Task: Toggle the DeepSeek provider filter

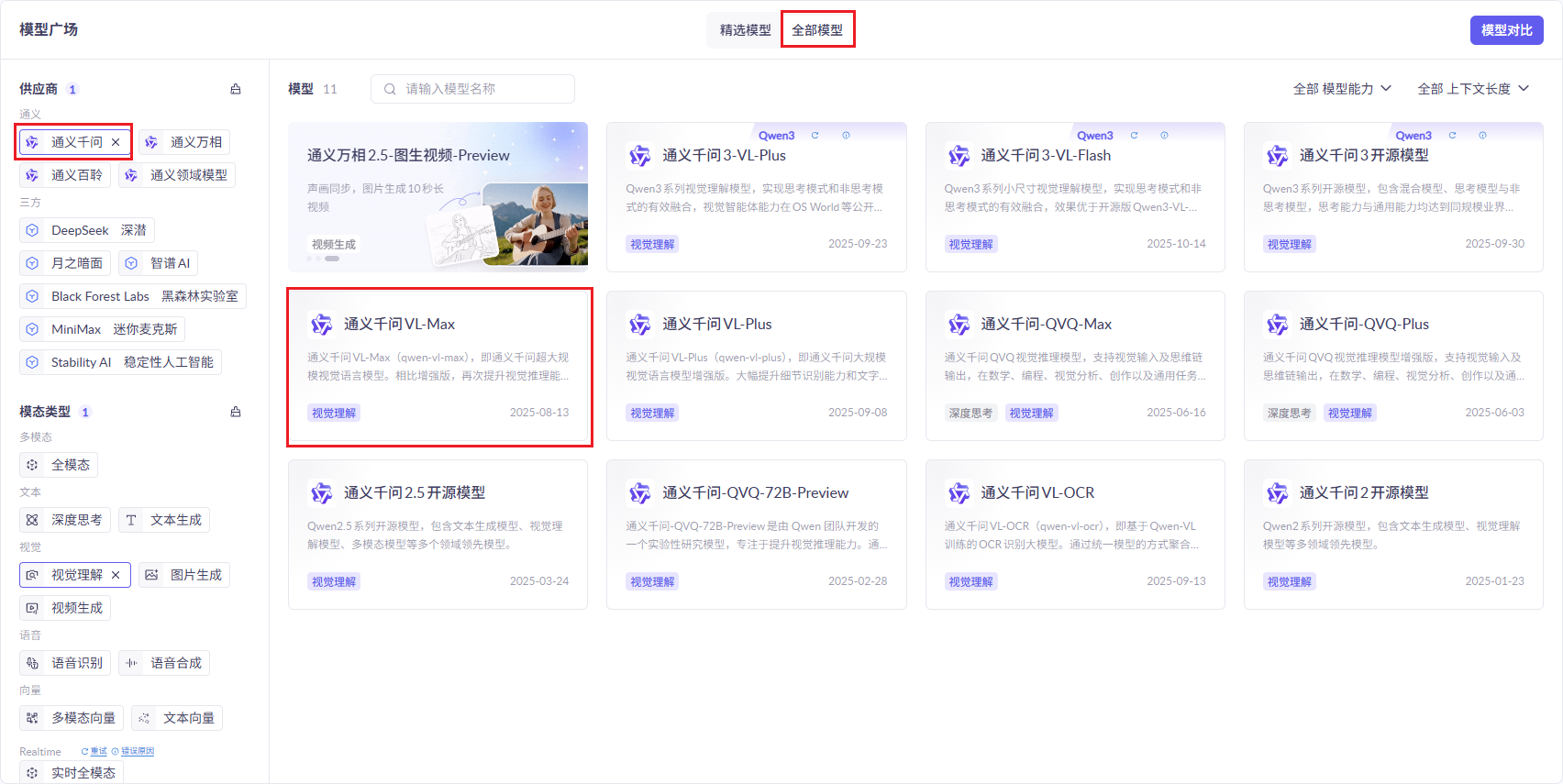Action: (x=86, y=230)
